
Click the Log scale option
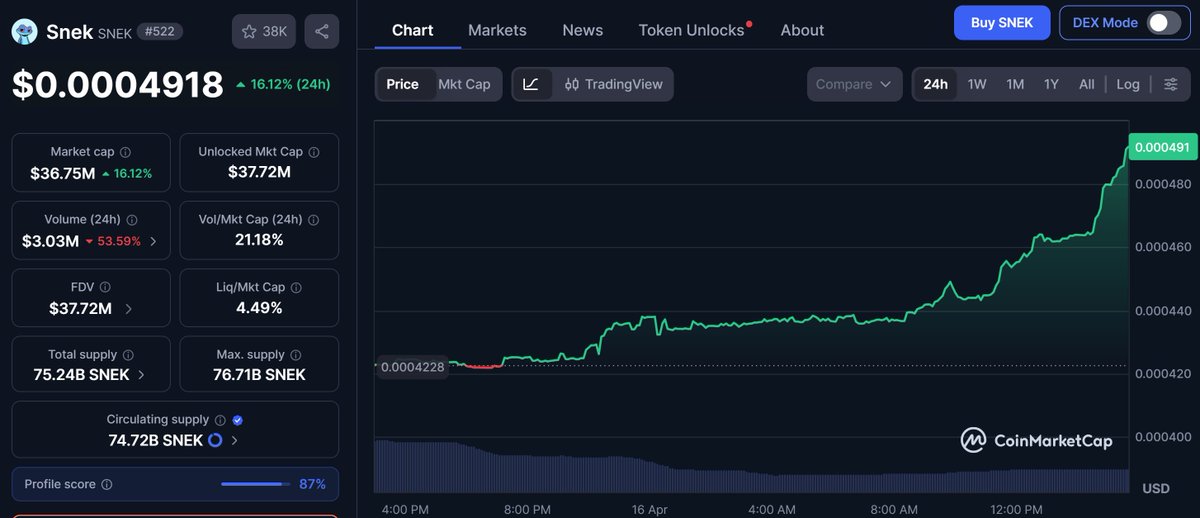point(1128,84)
